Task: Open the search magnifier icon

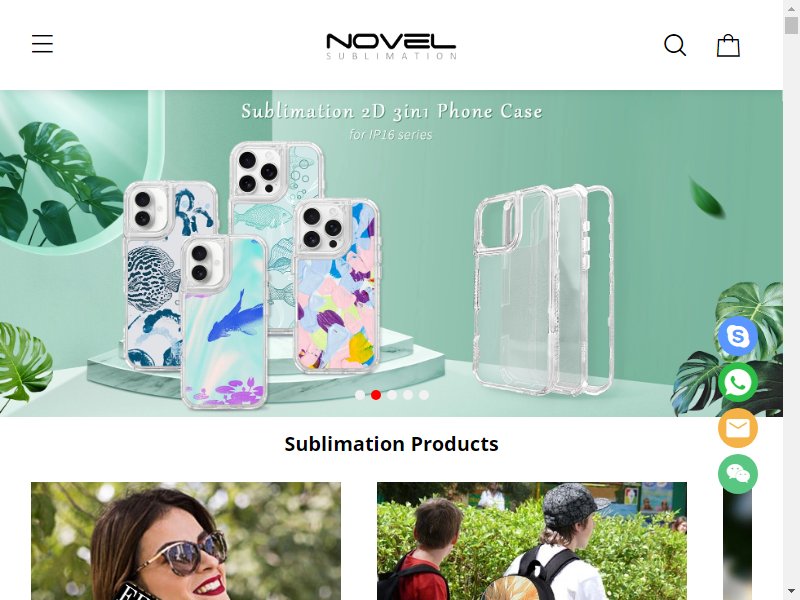Action: (x=674, y=45)
